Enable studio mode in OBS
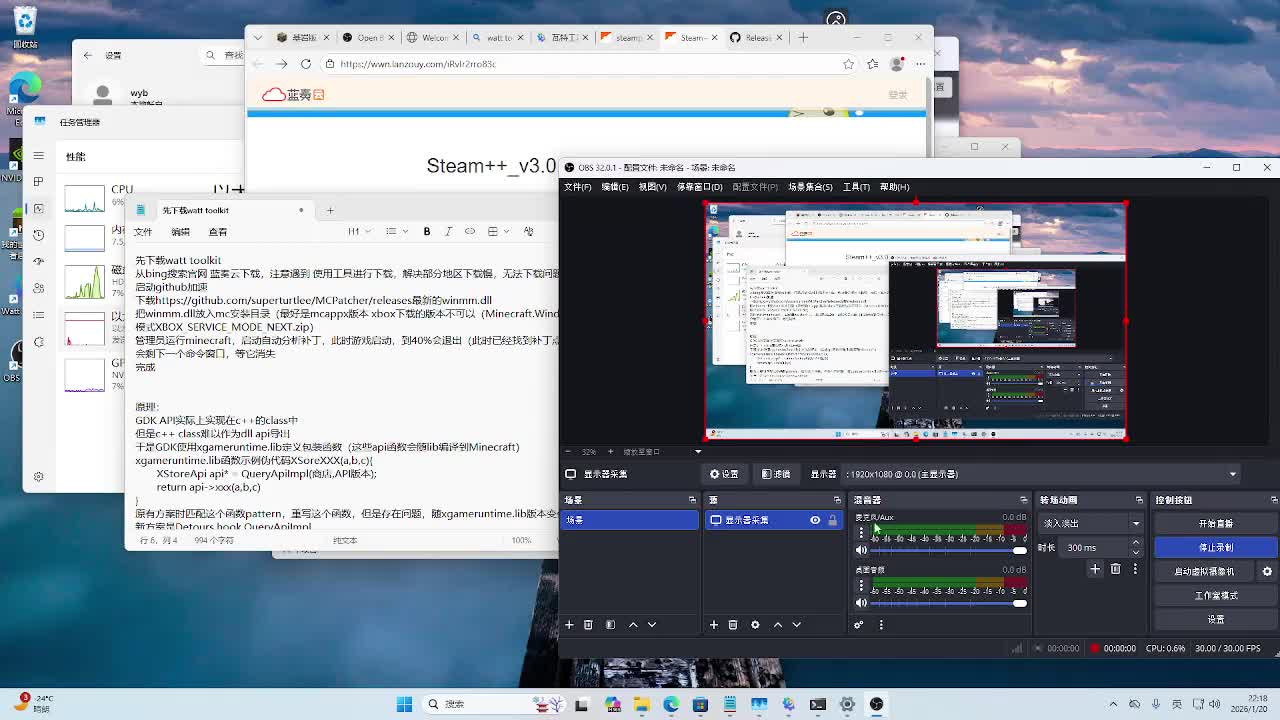This screenshot has width=1280, height=720. pos(1216,596)
